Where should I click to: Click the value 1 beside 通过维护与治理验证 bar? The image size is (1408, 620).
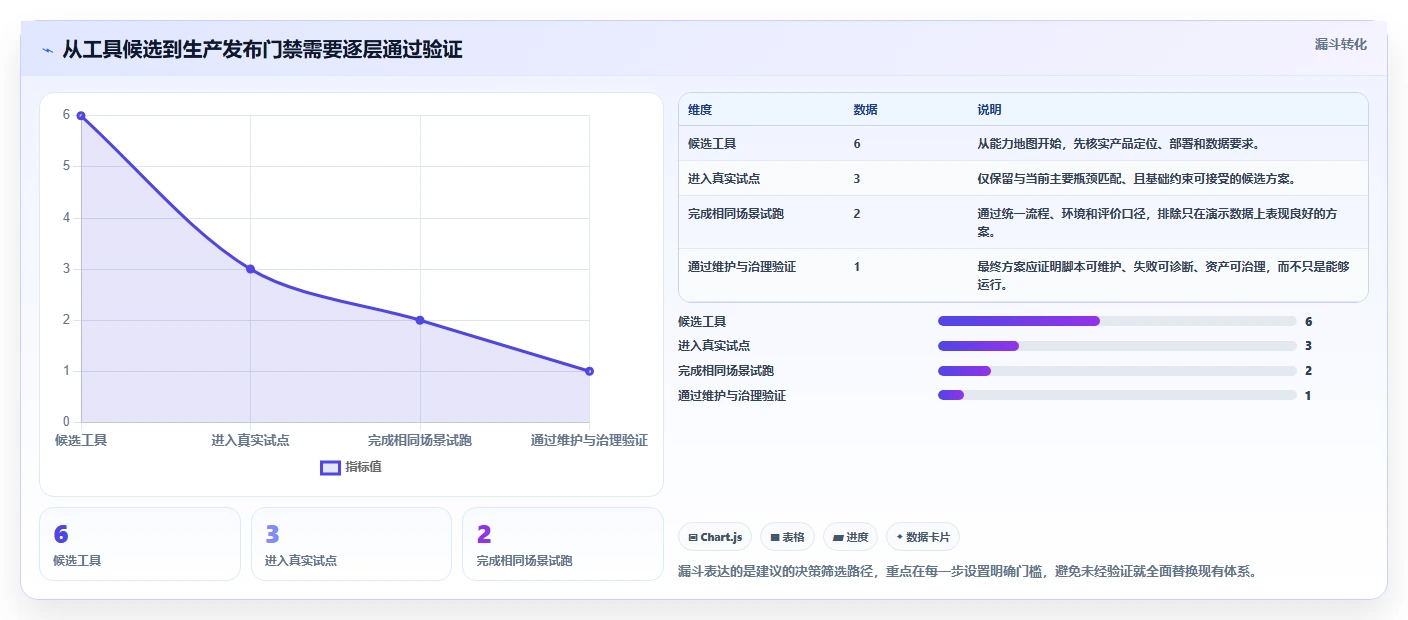click(x=1308, y=396)
